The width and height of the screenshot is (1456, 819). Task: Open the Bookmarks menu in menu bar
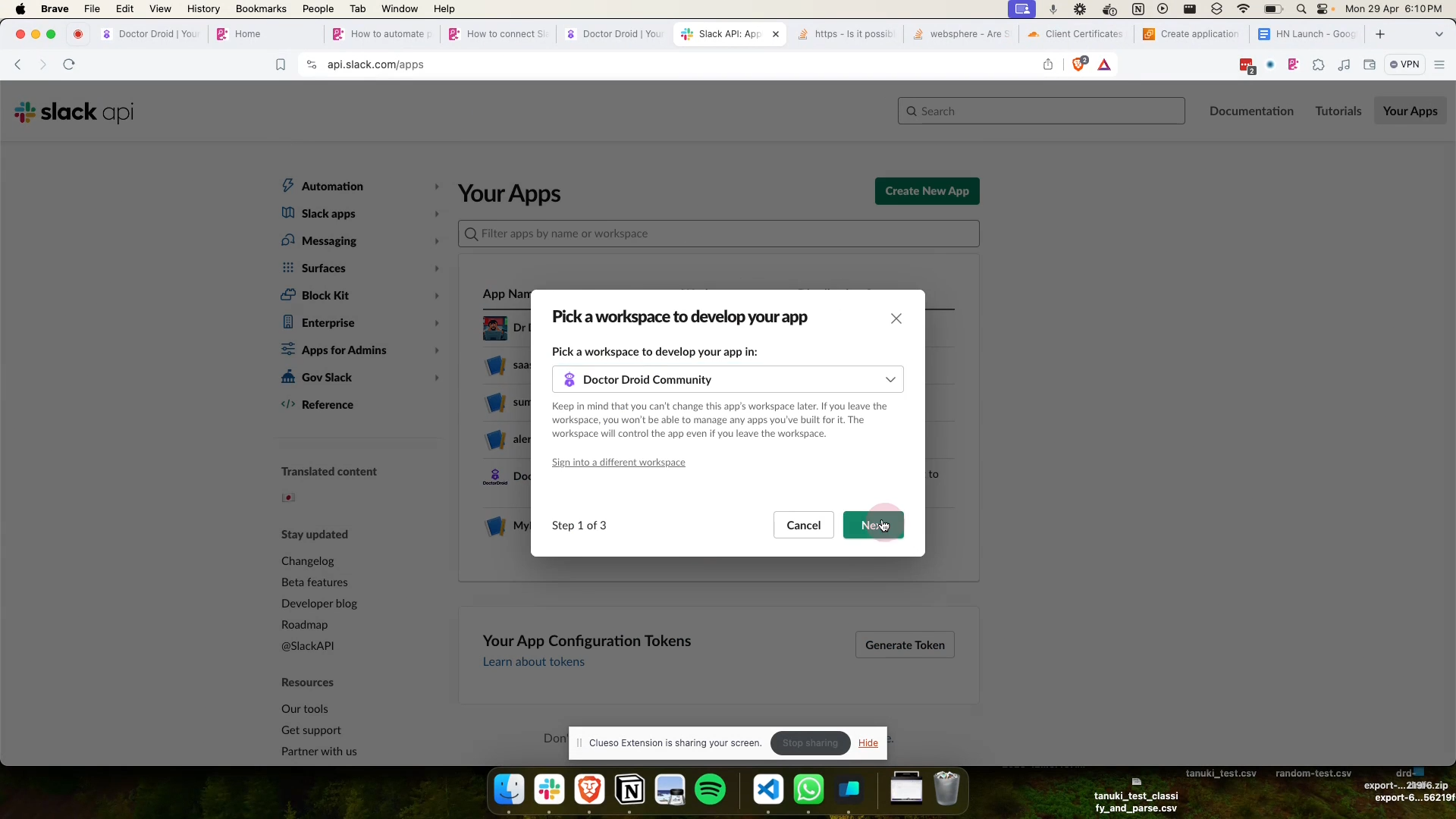pos(260,9)
